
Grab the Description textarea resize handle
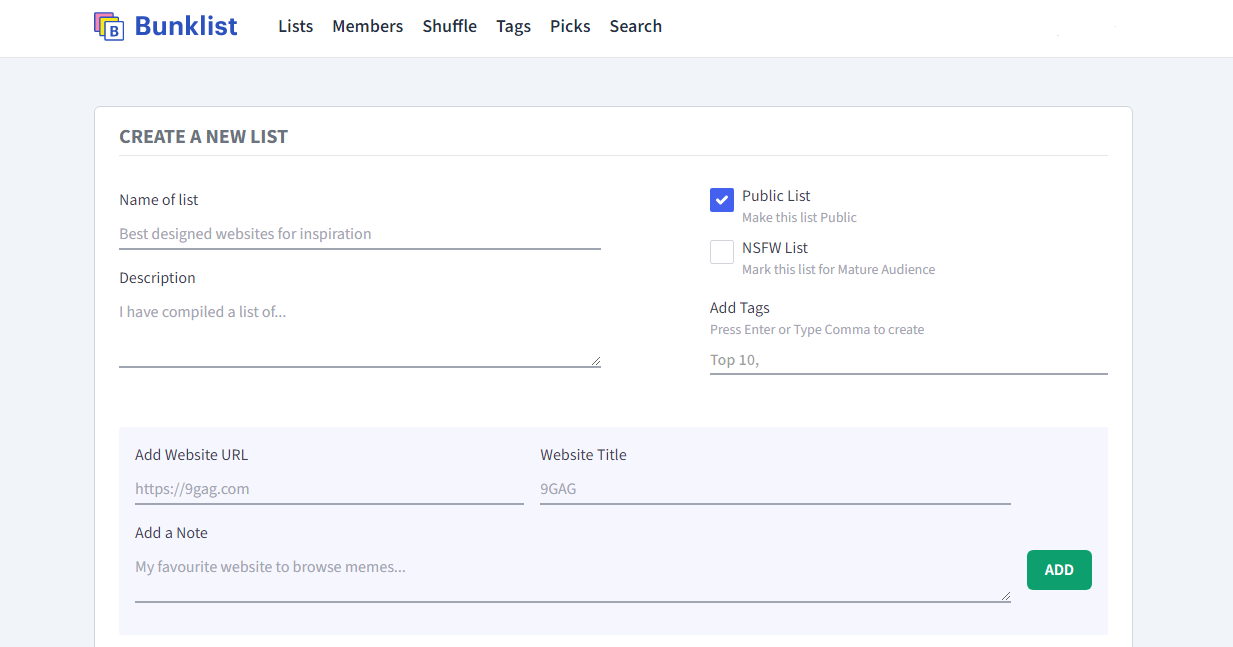[x=596, y=361]
